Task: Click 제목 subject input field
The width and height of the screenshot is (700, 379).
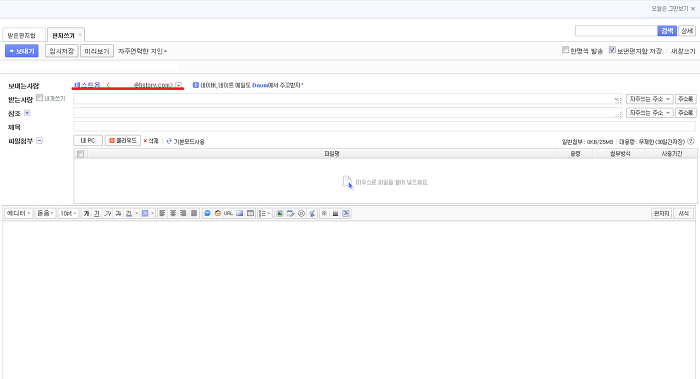Action: 384,127
